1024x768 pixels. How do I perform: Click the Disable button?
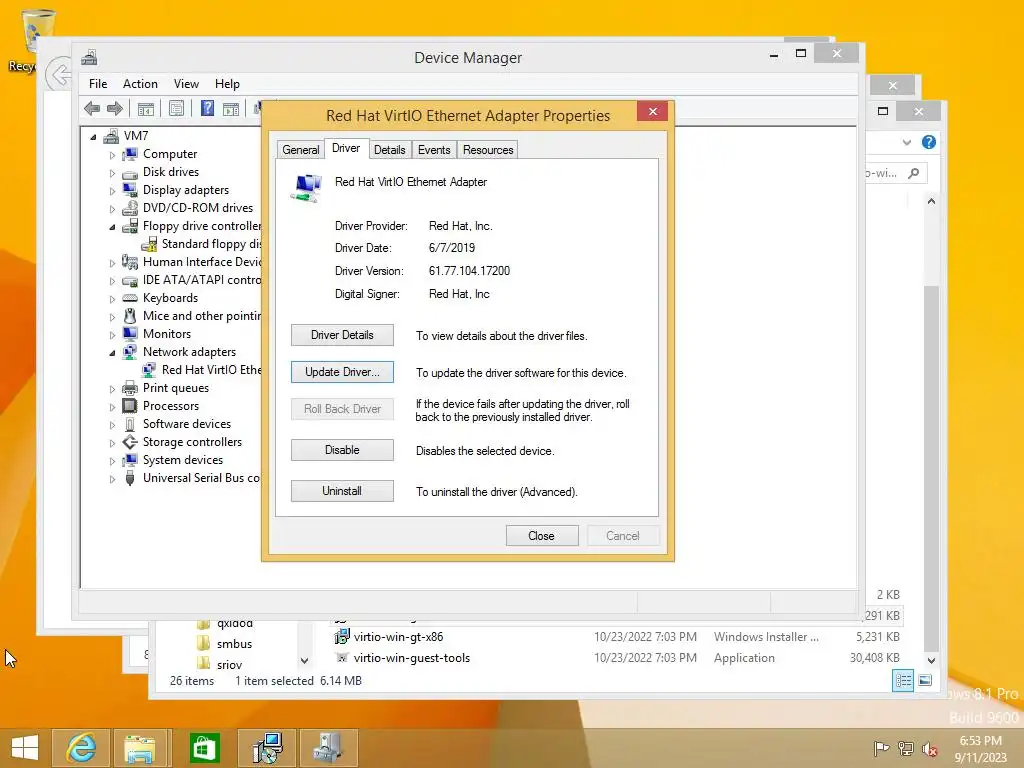(342, 450)
